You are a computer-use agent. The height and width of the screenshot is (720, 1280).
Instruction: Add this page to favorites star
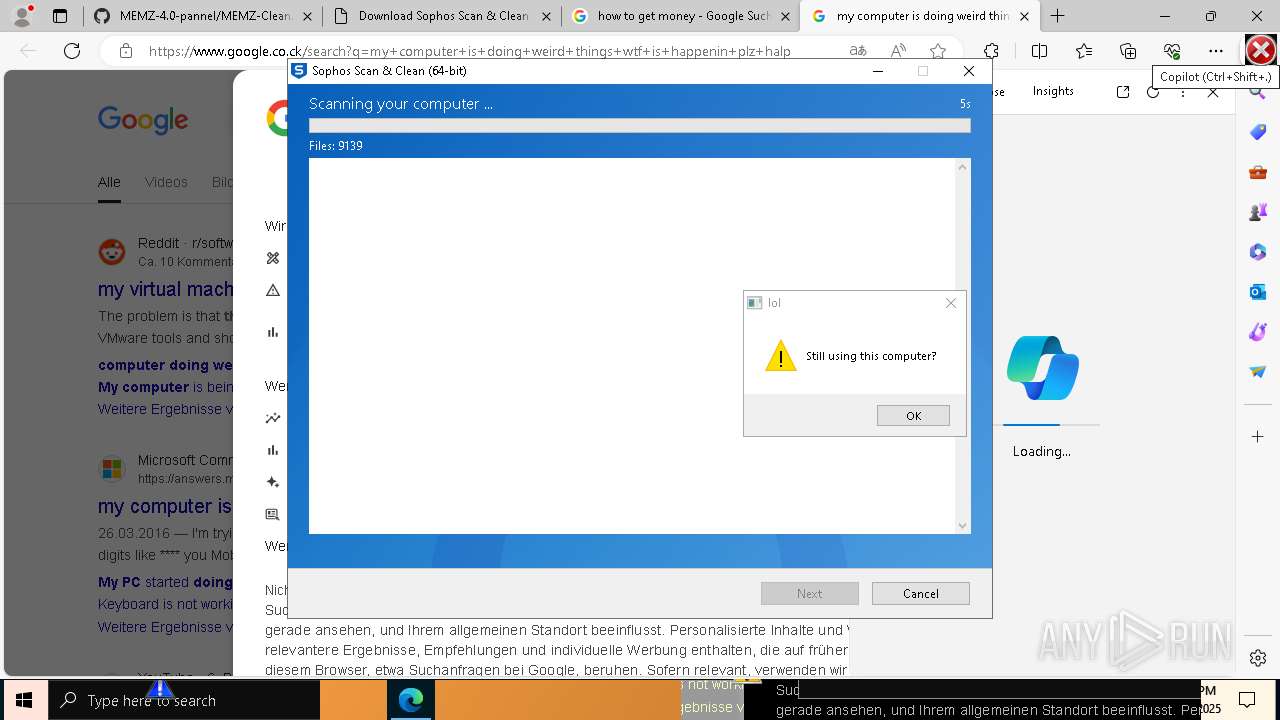(937, 51)
